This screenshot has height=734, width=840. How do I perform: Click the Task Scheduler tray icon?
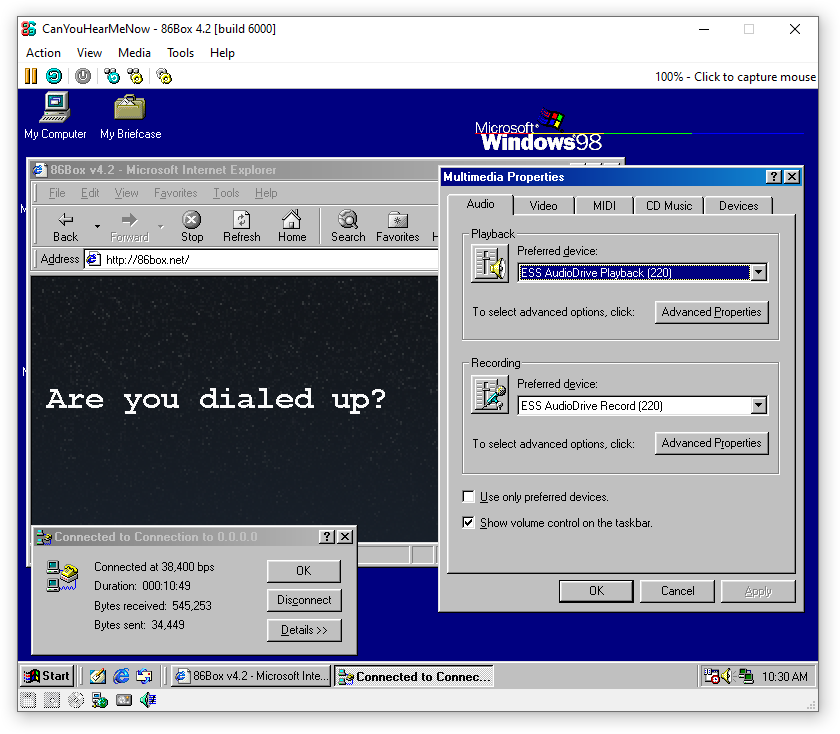711,676
